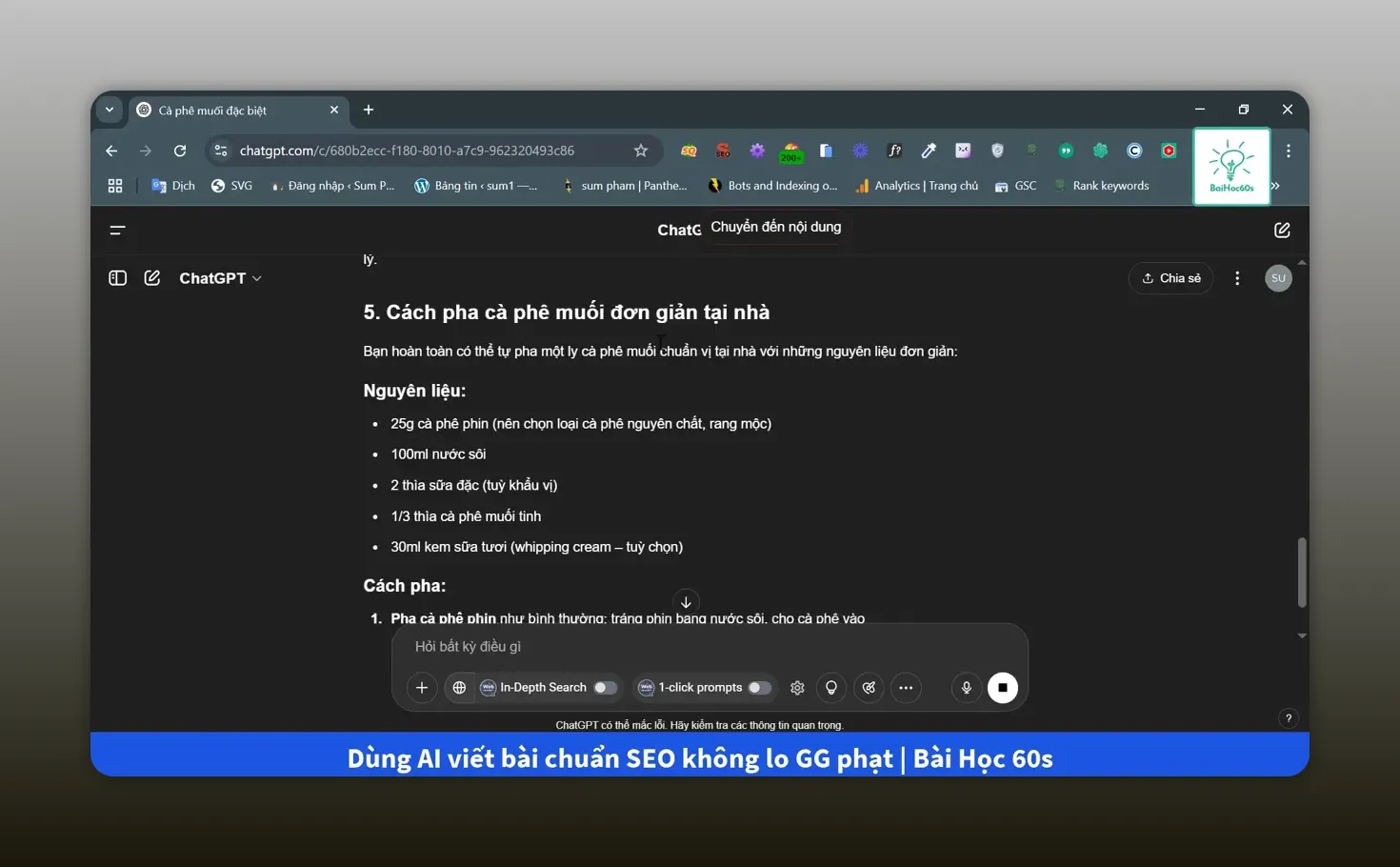Viewport: 1400px width, 867px height.
Task: Click the question mark help button
Action: 1289,718
